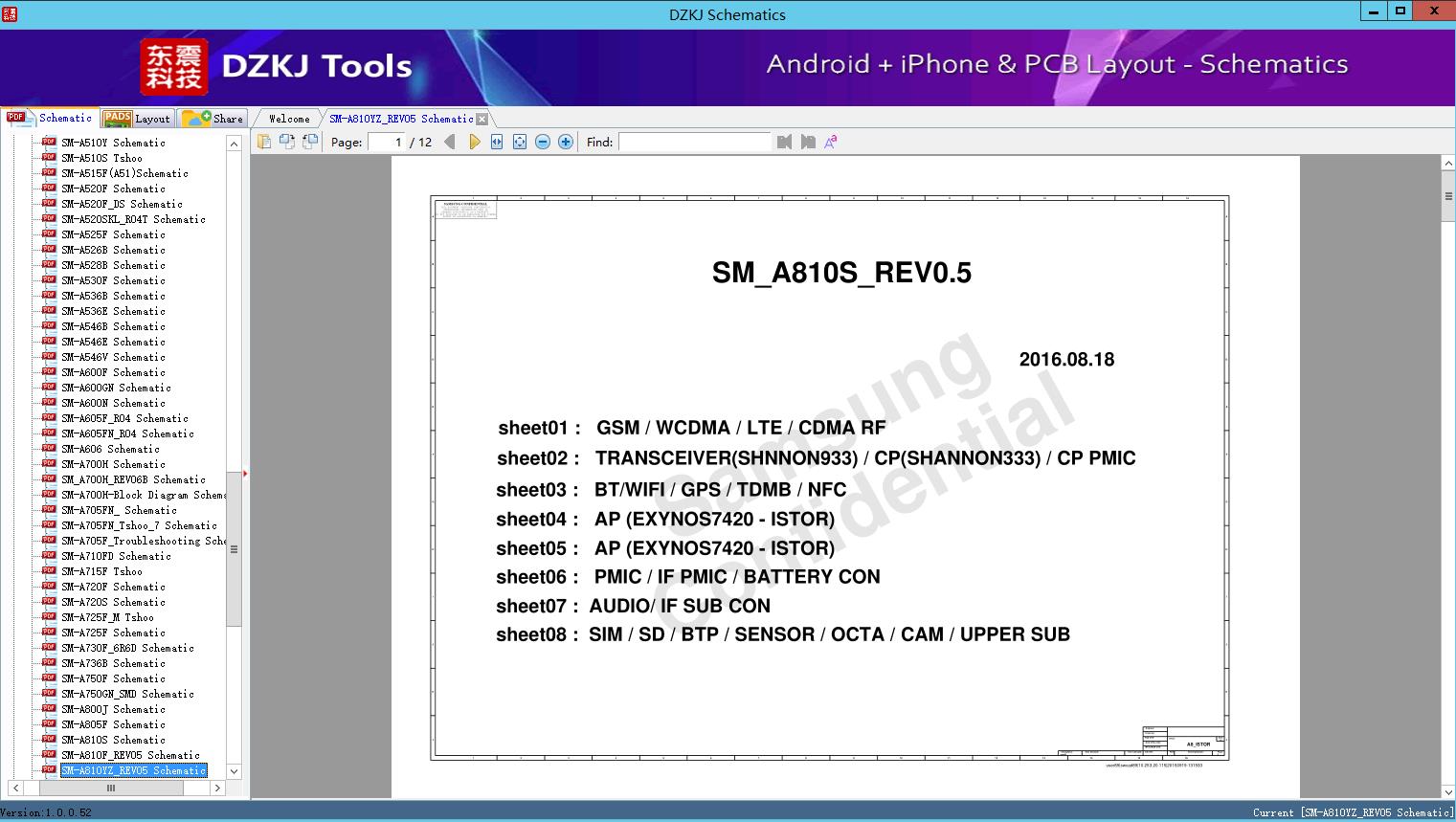
Task: Go to the next page with the yellow arrow
Action: pos(474,142)
